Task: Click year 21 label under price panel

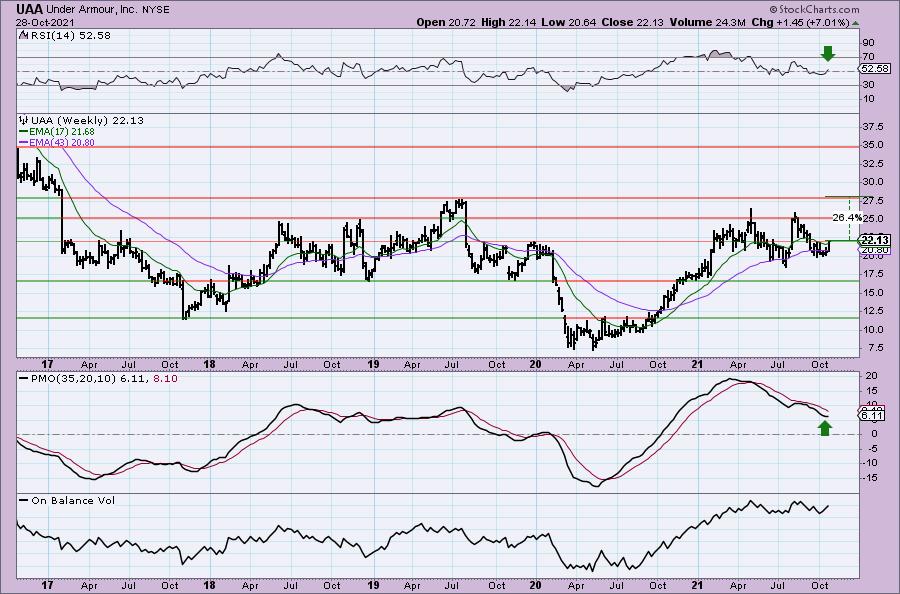Action: coord(697,364)
